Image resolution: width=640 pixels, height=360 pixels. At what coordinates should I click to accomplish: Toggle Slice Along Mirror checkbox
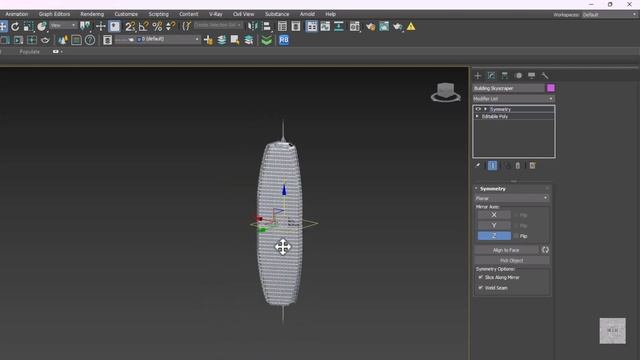coord(480,277)
